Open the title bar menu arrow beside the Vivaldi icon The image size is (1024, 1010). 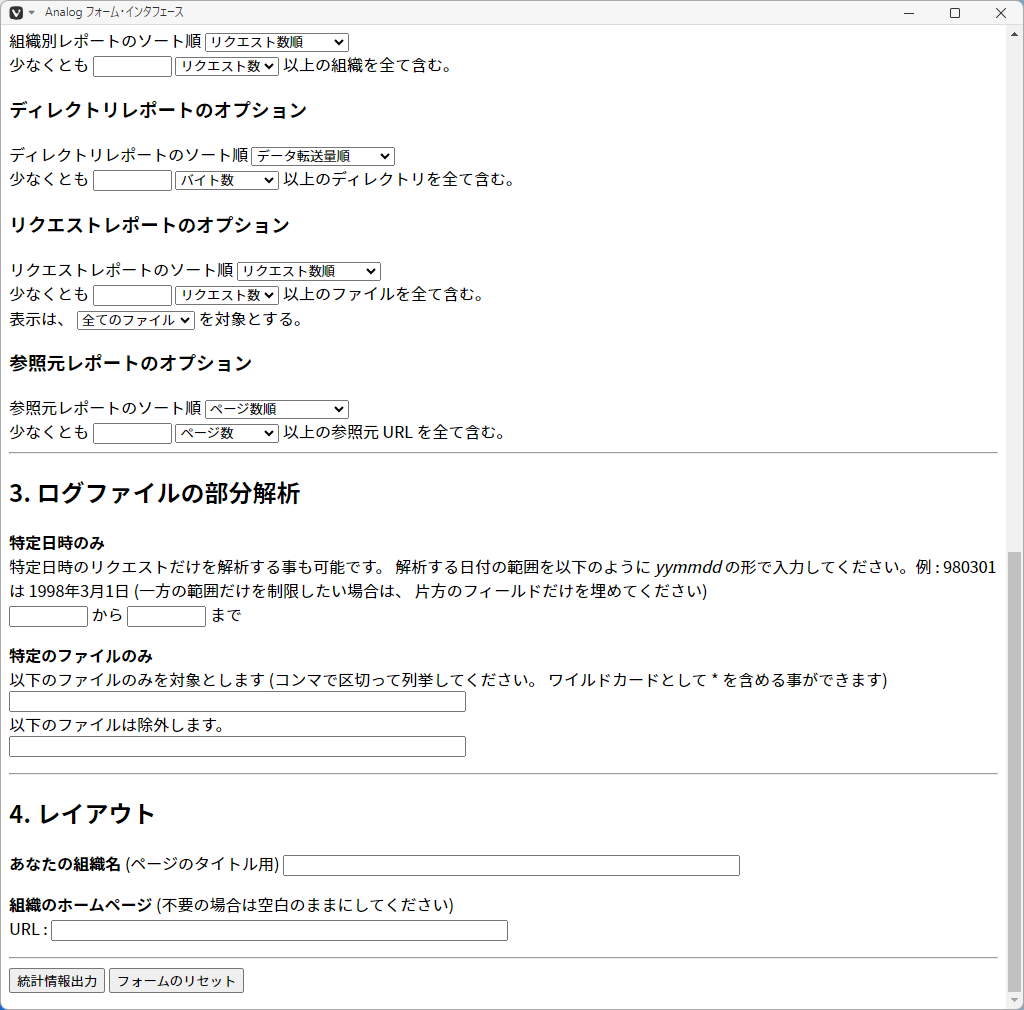(x=31, y=12)
